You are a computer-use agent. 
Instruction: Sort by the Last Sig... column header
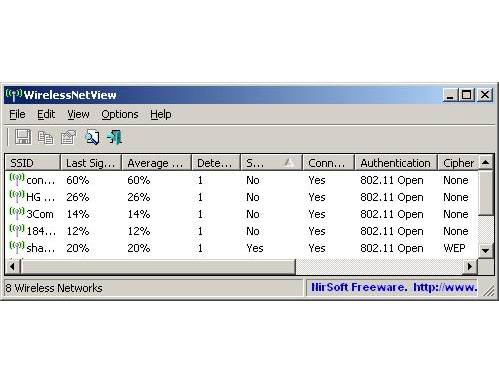(x=91, y=163)
